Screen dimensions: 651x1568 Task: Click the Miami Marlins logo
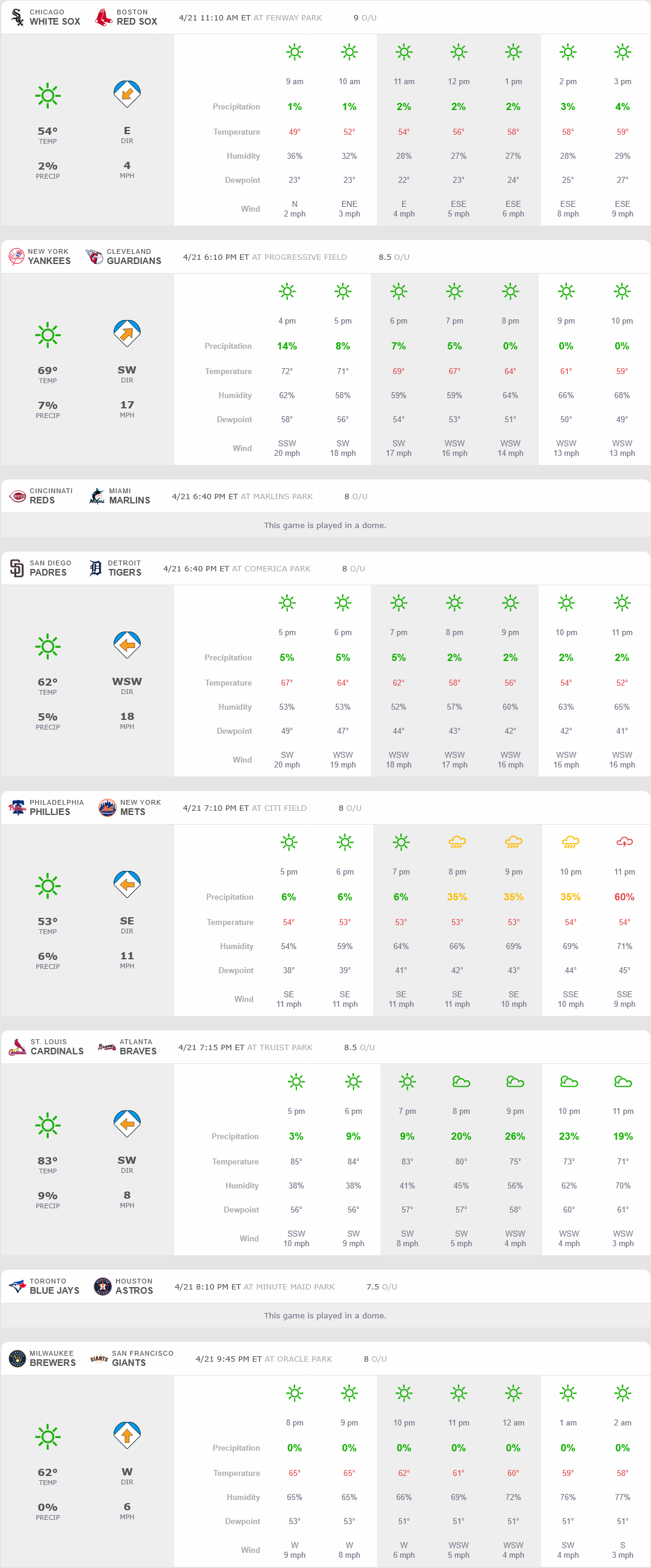pyautogui.click(x=97, y=496)
